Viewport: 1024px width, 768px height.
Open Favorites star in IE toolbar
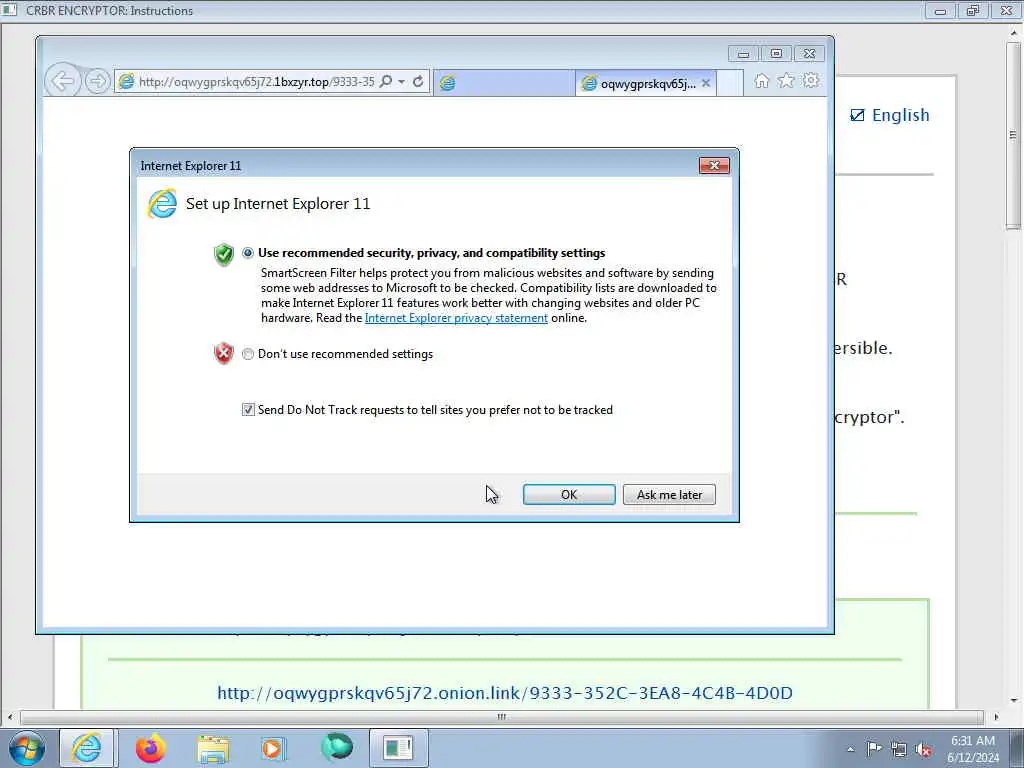[786, 81]
